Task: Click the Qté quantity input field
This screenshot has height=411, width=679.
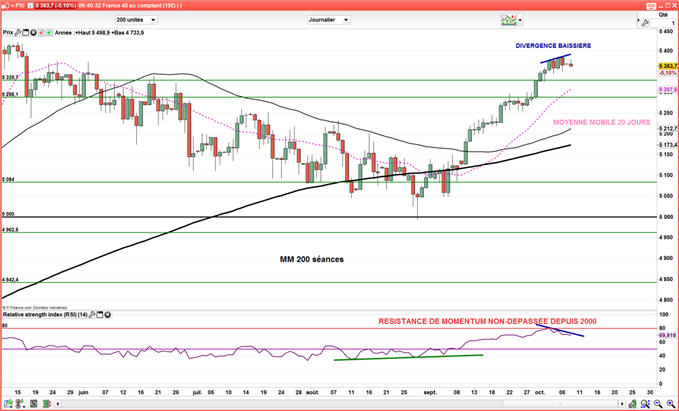Action: 664,23
